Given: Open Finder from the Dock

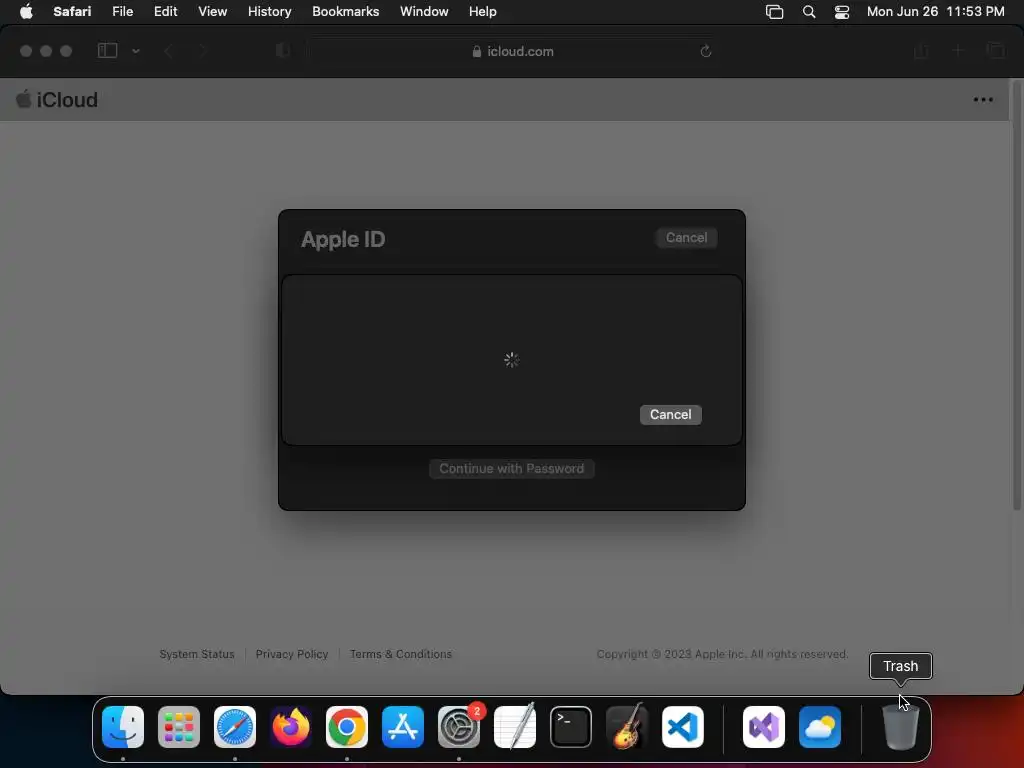Looking at the screenshot, I should 123,727.
